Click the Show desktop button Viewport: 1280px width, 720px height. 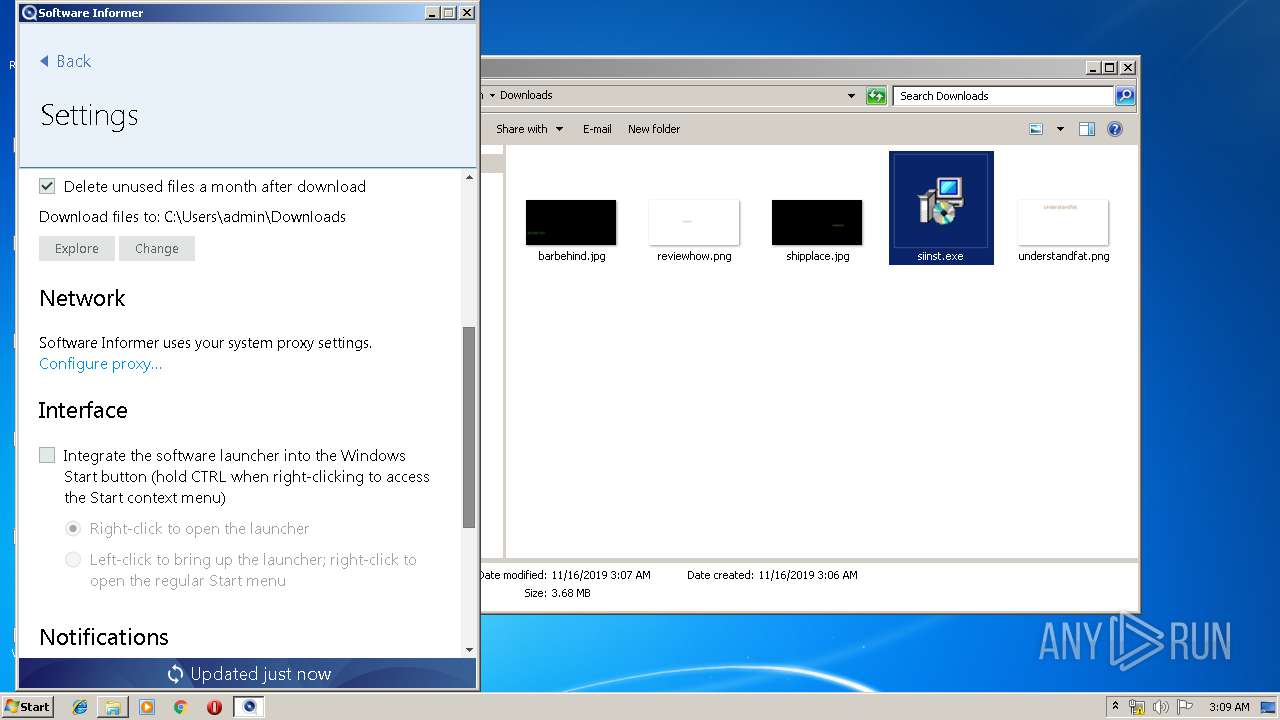pyautogui.click(x=1268, y=707)
